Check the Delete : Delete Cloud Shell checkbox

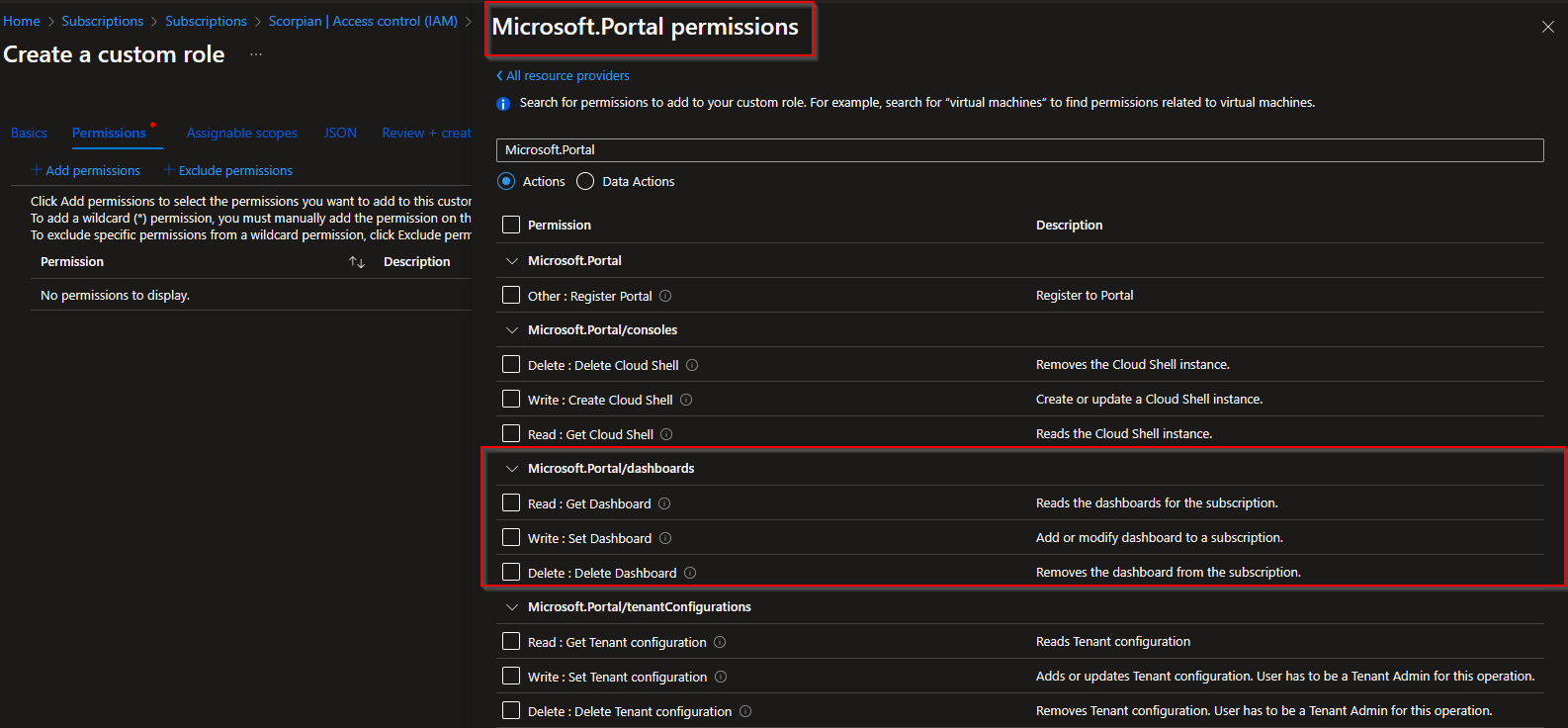[x=511, y=364]
